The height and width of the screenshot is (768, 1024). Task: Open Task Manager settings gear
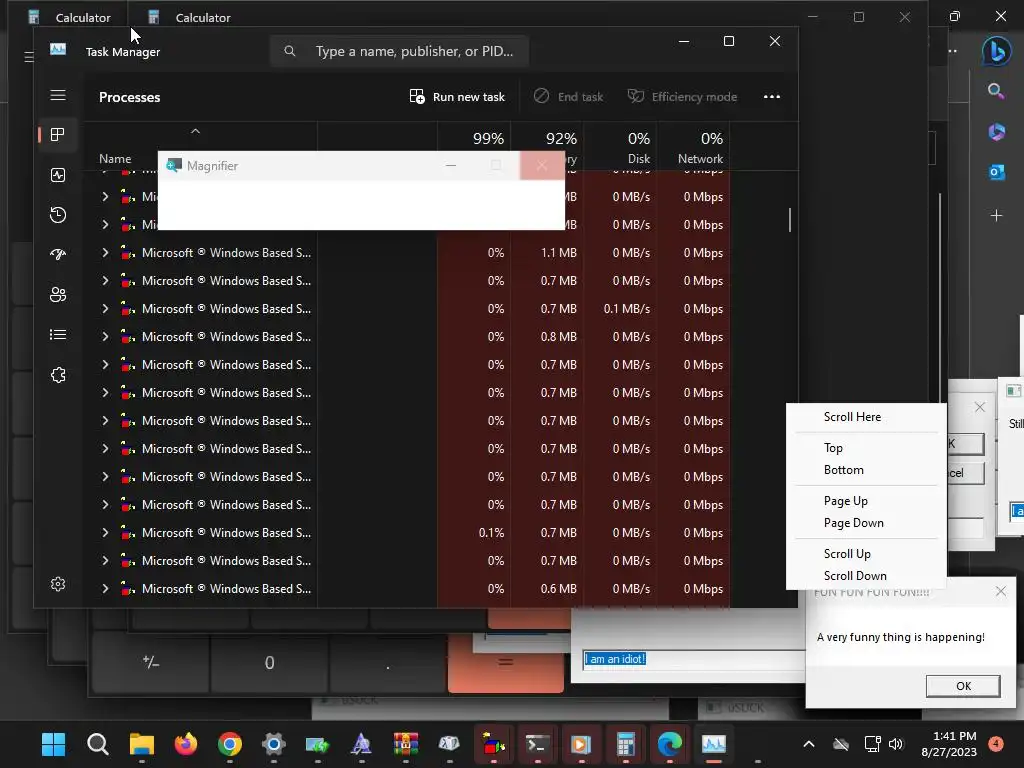pyautogui.click(x=58, y=584)
